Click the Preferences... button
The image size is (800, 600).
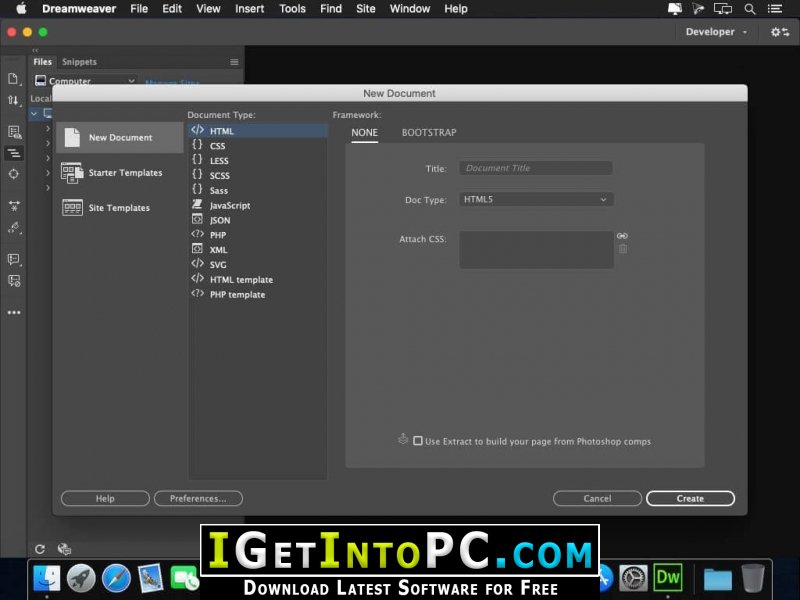pos(198,498)
